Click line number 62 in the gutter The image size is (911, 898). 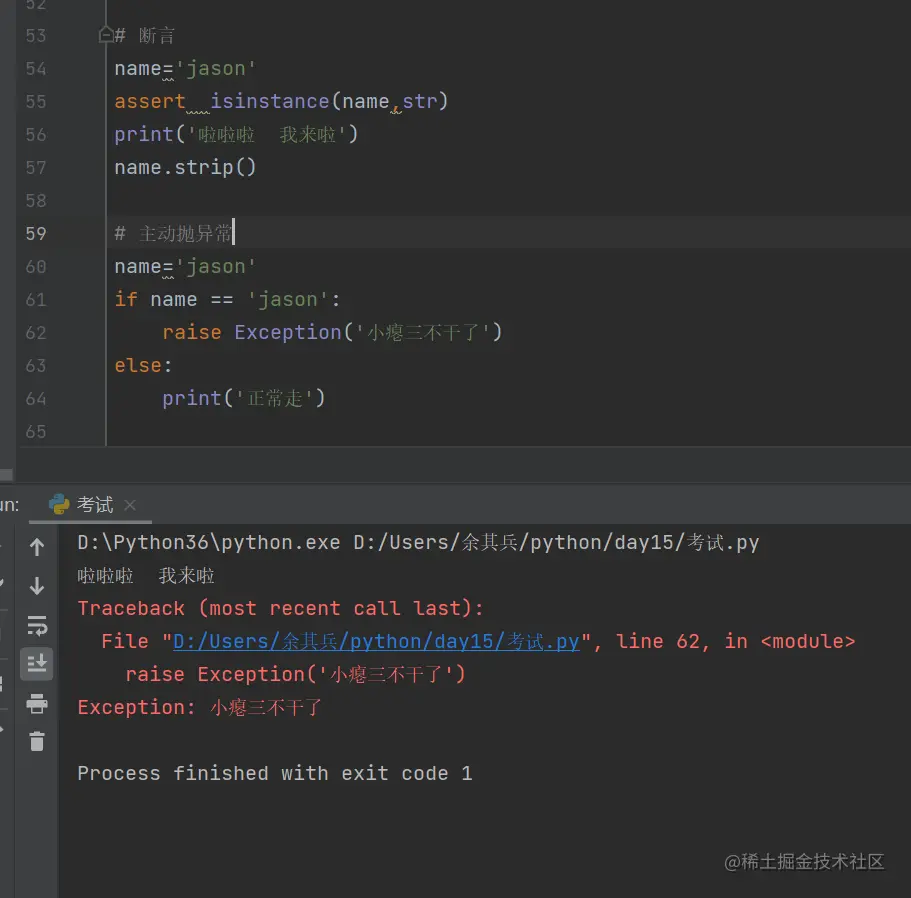[35, 332]
